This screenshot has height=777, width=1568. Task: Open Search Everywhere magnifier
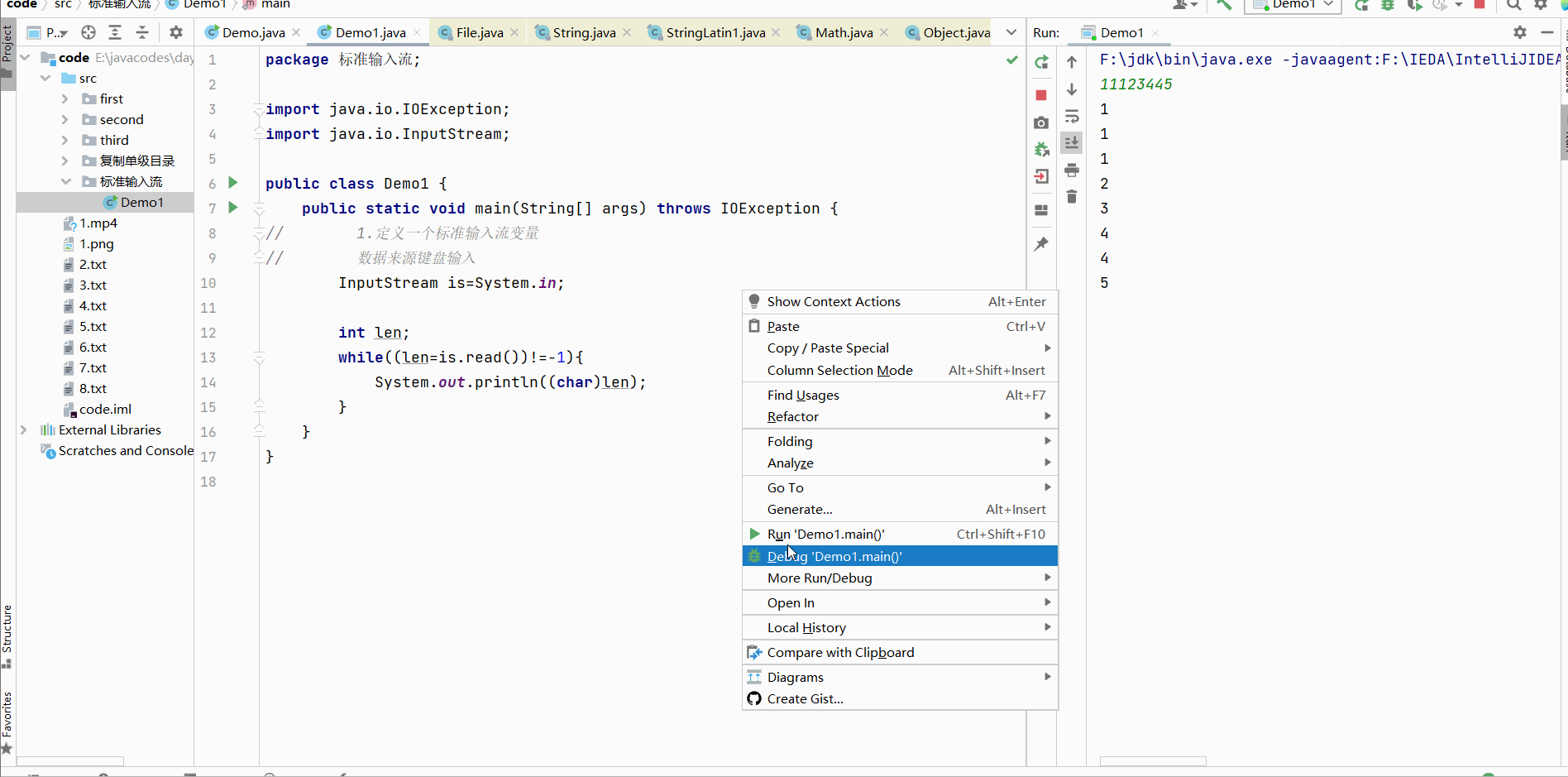(1513, 4)
